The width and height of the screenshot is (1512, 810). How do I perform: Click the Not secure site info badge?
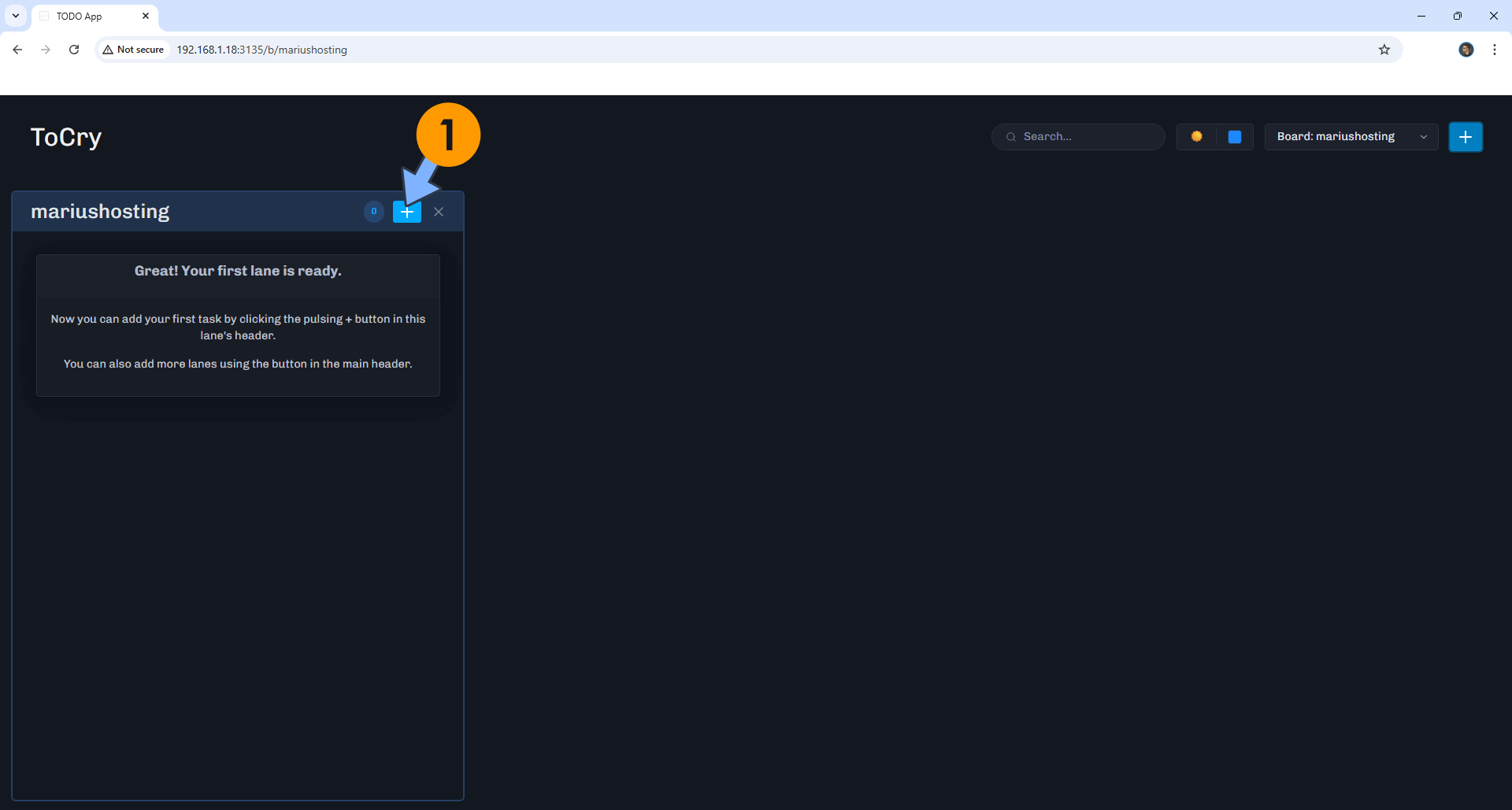[x=134, y=50]
